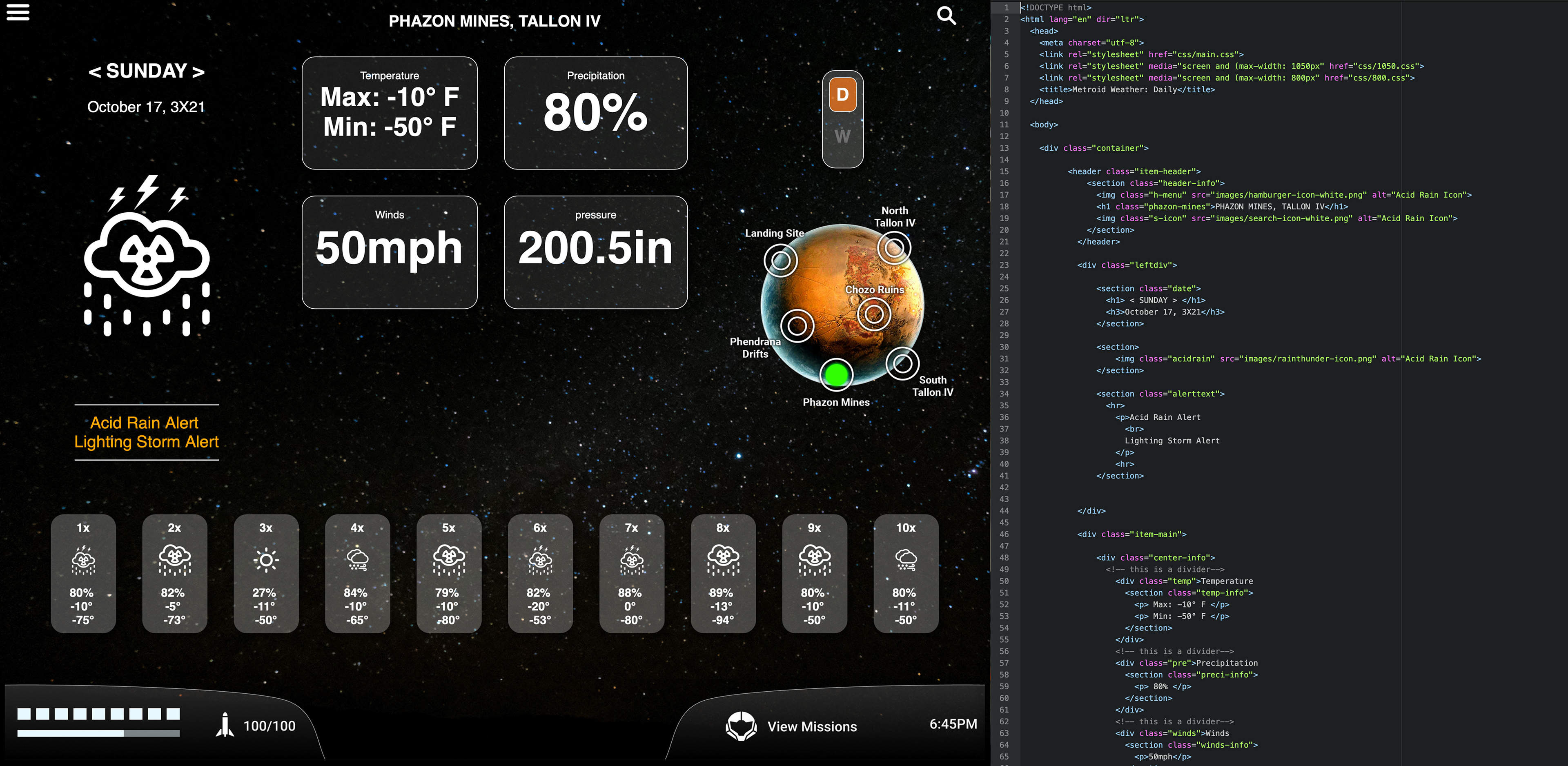Screen dimensions: 1568x766
Task: Click the planet Tallon IV globe image
Action: click(x=842, y=306)
